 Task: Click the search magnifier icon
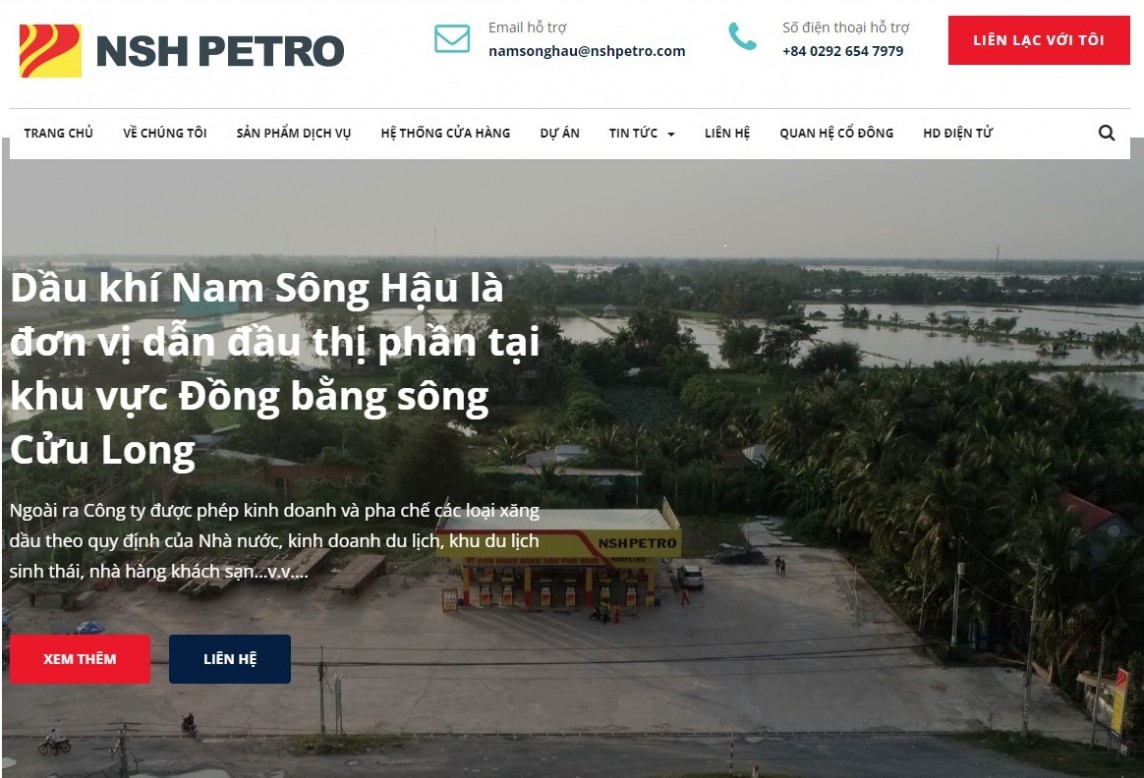point(1106,132)
